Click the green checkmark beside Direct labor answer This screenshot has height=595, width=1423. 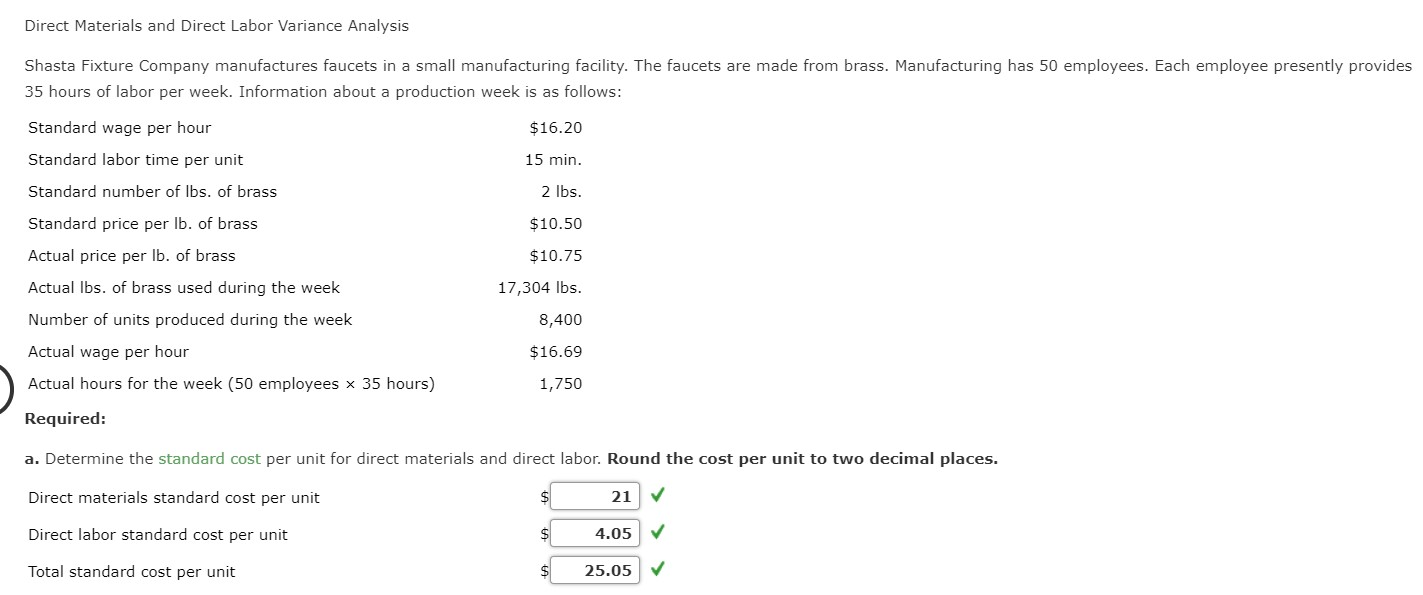(x=657, y=533)
